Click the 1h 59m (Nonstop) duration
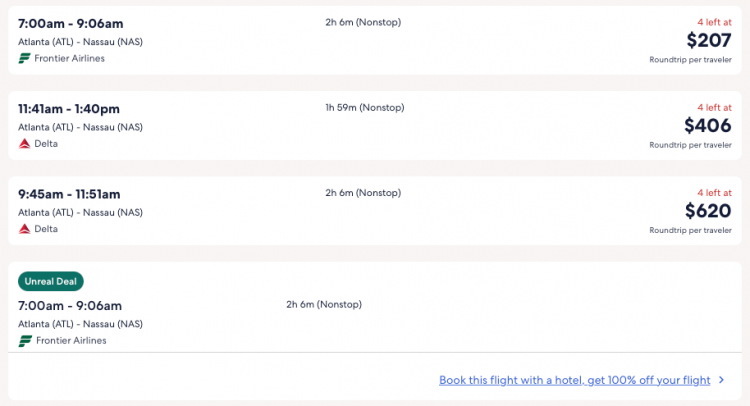The image size is (750, 406). (363, 107)
